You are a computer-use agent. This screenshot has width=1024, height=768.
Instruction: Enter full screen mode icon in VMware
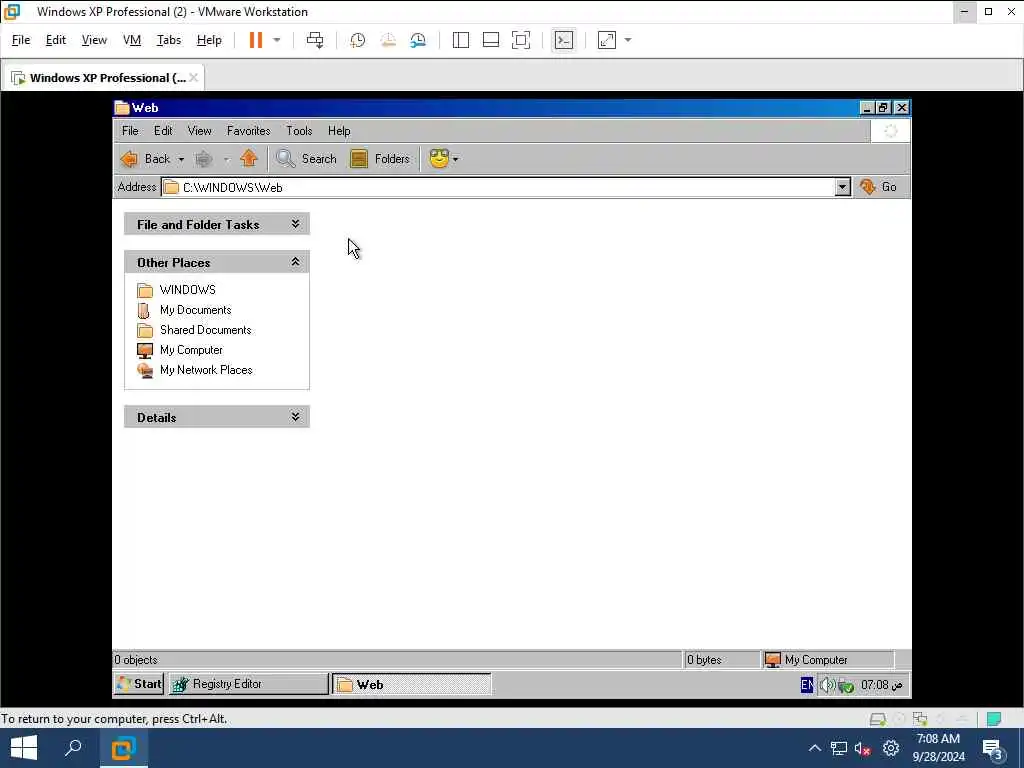pyautogui.click(x=520, y=40)
